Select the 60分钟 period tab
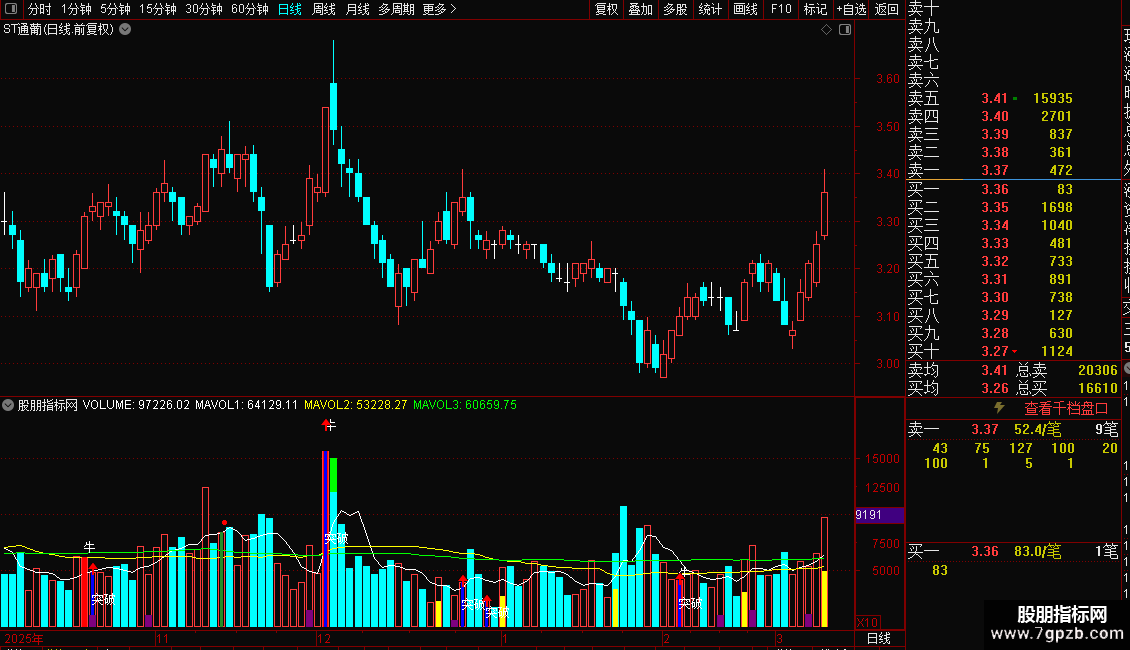The image size is (1130, 650). pyautogui.click(x=250, y=9)
